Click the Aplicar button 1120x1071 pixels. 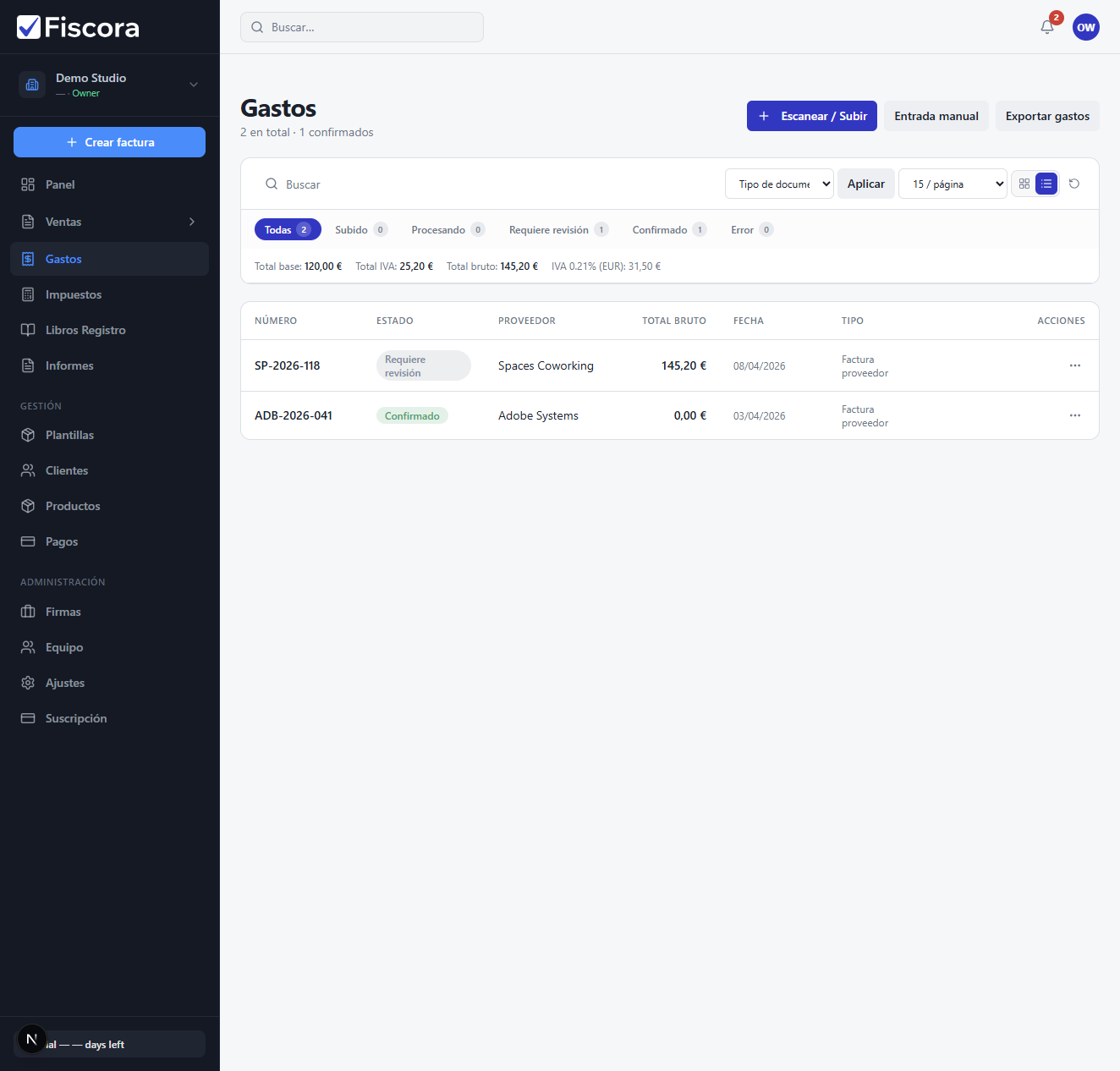point(866,184)
